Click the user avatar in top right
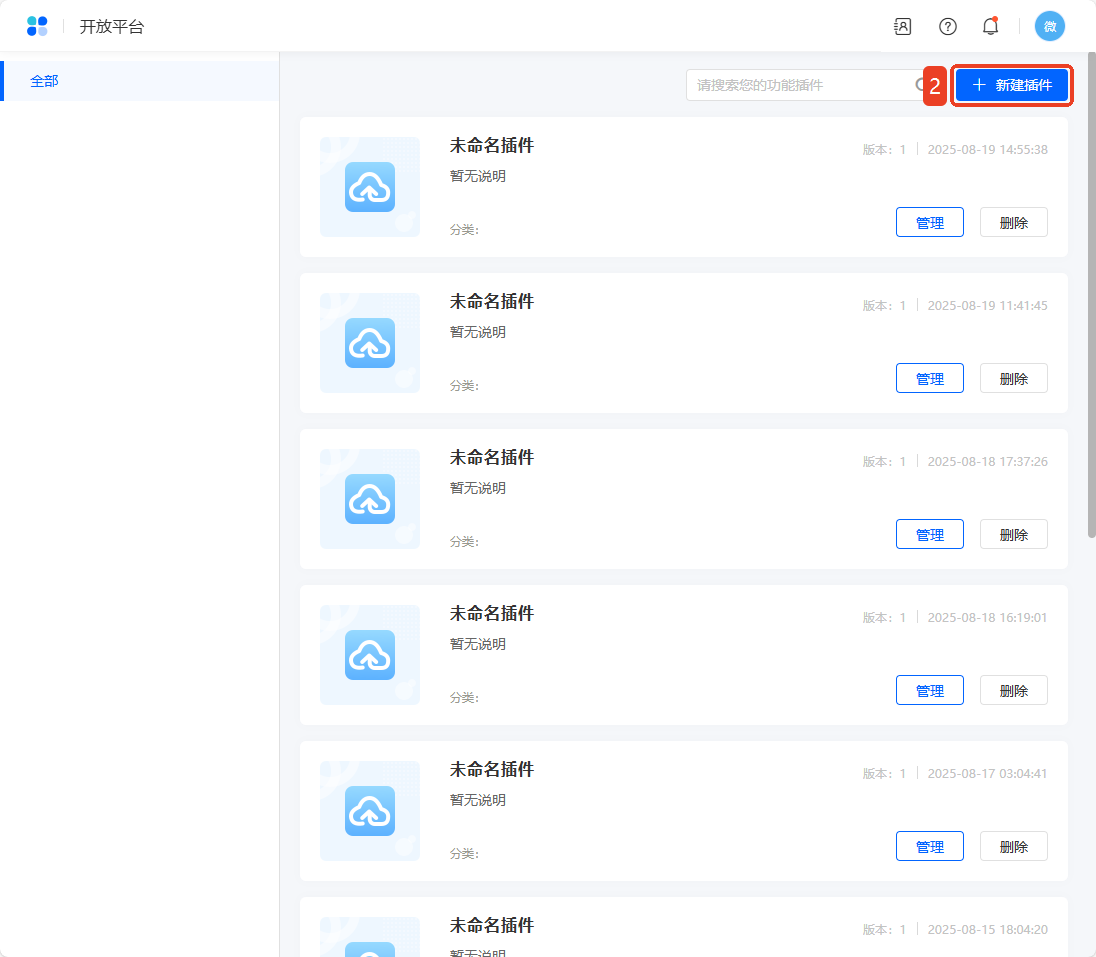1096x957 pixels. (x=1049, y=27)
